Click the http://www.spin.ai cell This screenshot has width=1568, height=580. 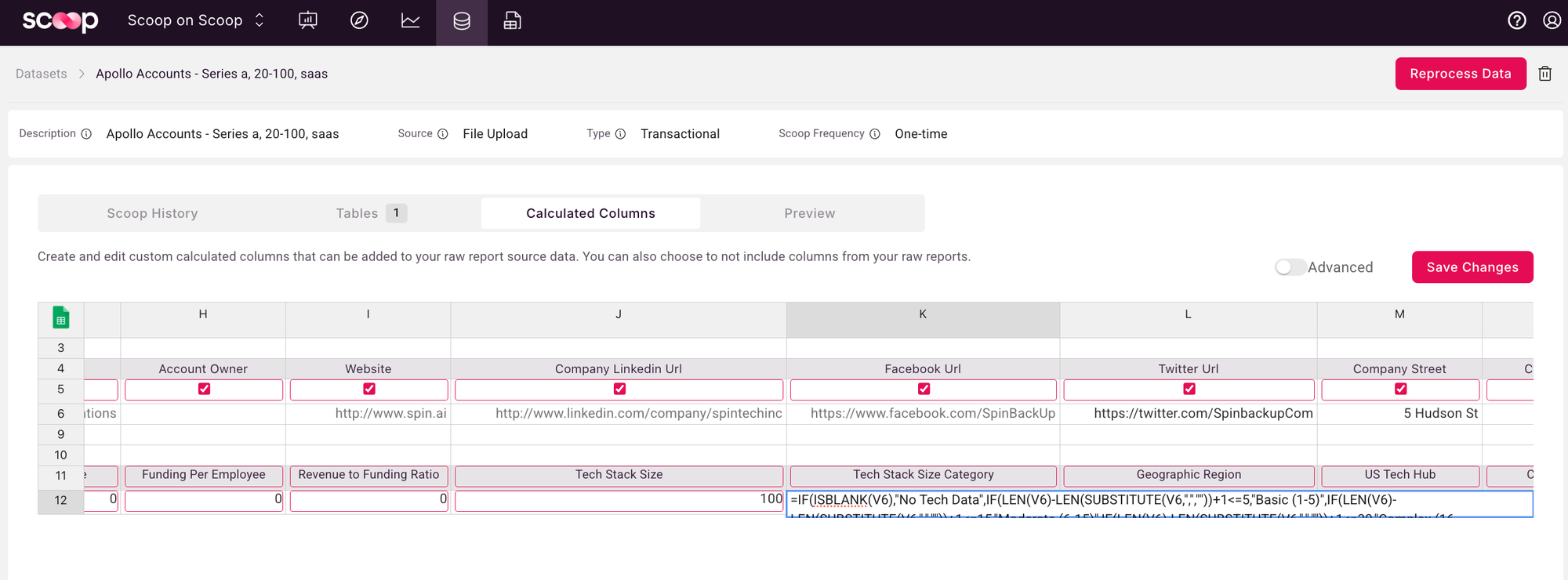[x=368, y=413]
